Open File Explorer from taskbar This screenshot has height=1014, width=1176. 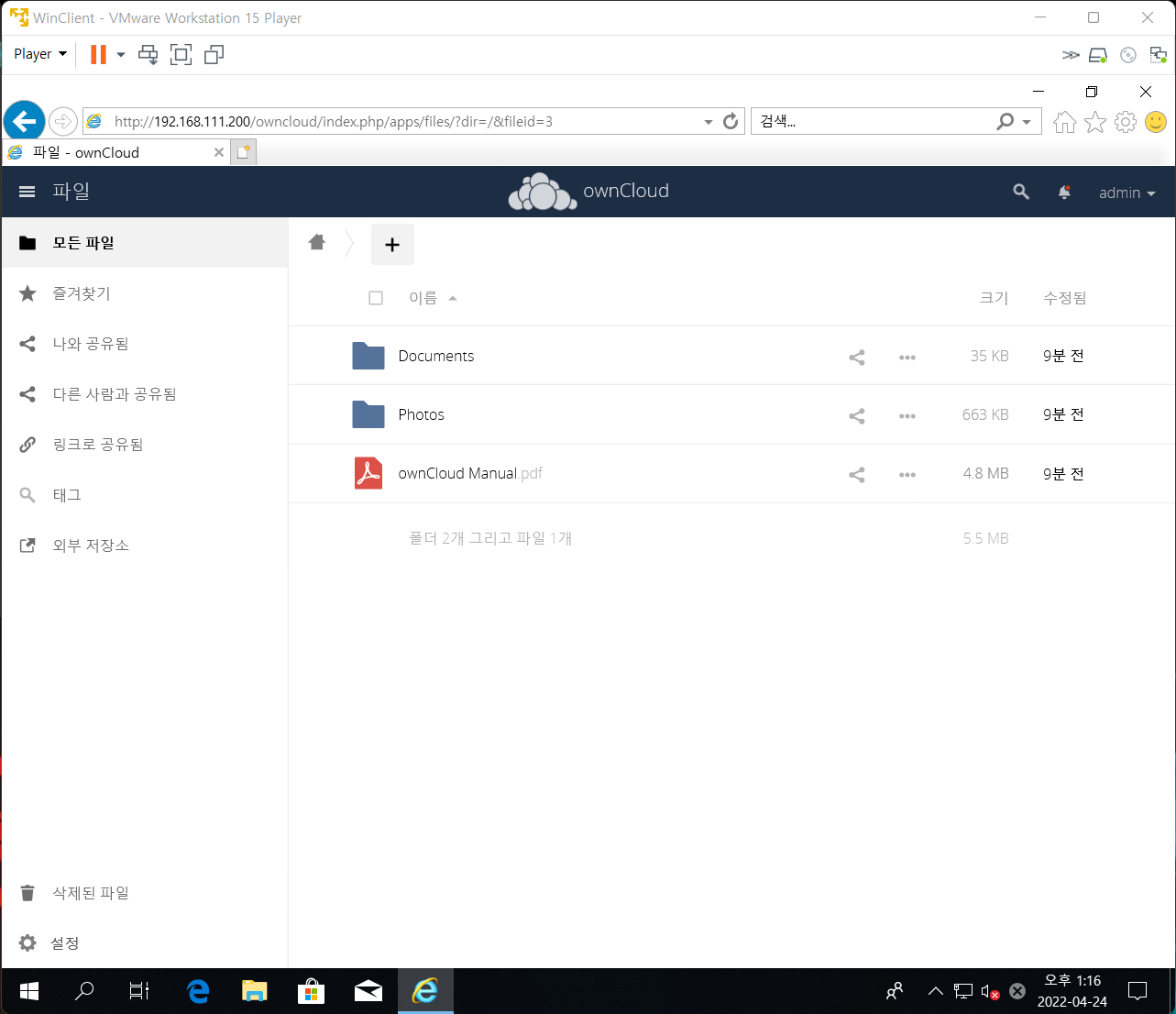click(254, 991)
